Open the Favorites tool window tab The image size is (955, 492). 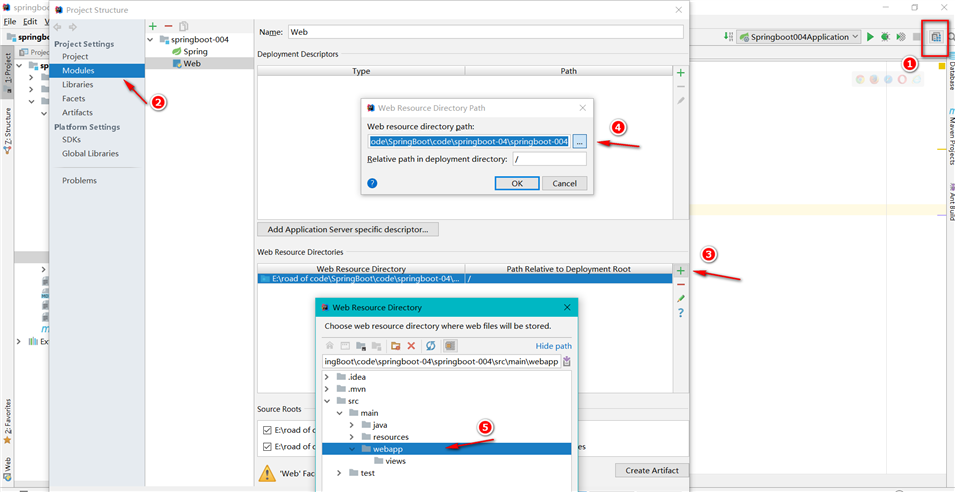click(x=7, y=421)
